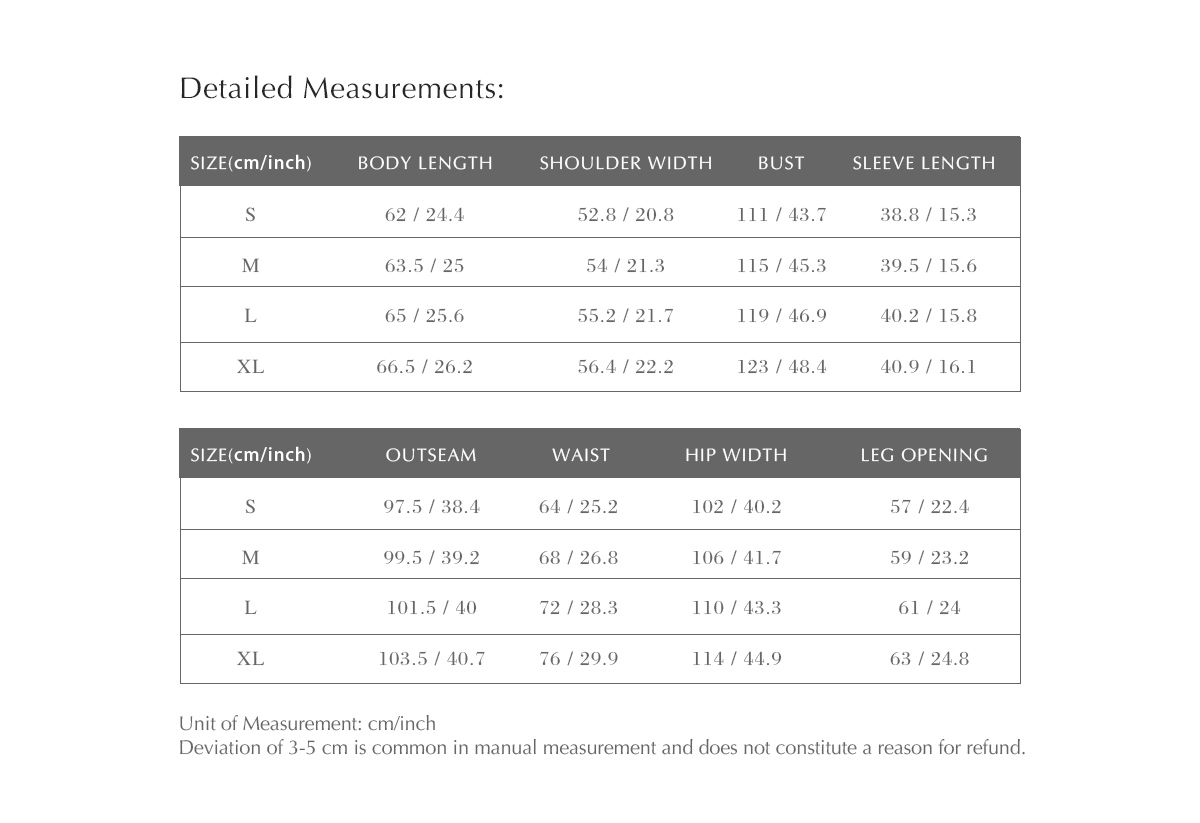Select the 40.9 / 16.1 sleeve length cell
1200x823 pixels.
(x=928, y=367)
